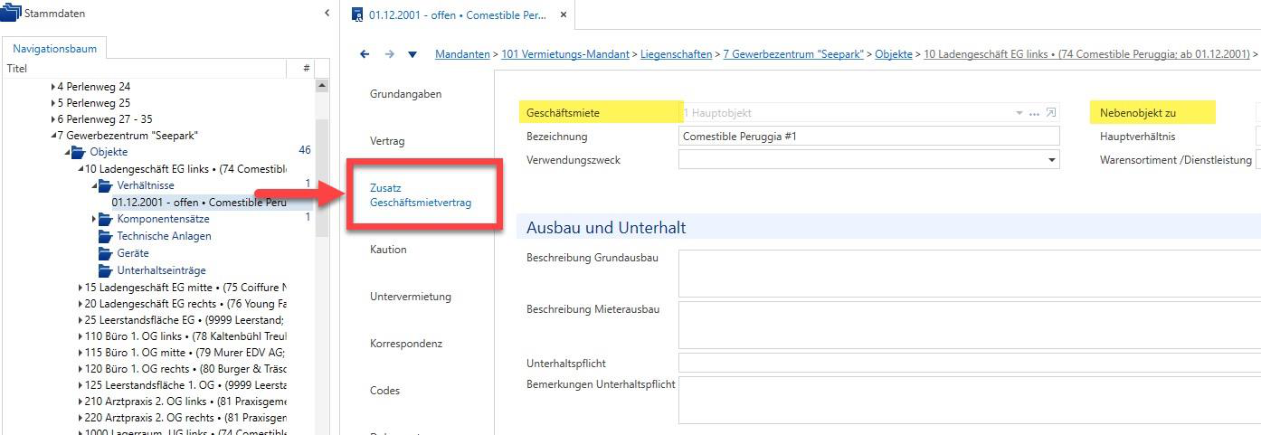This screenshot has height=435, width=1261.
Task: Expand the 5 Perlenweg 25 node
Action: [54, 103]
